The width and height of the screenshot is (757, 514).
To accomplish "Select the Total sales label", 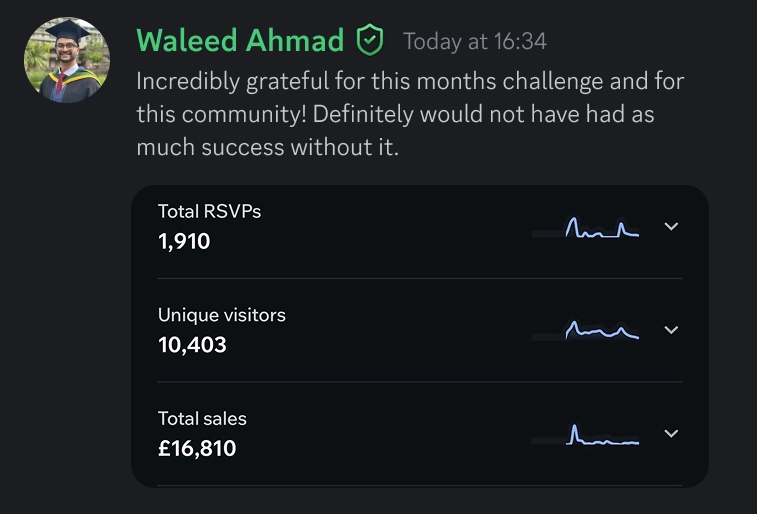I will pyautogui.click(x=202, y=419).
